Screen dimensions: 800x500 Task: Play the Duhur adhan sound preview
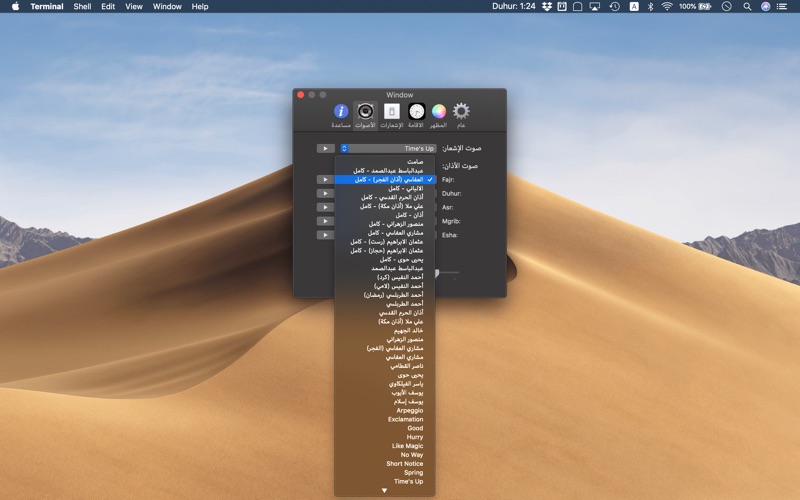coord(326,193)
